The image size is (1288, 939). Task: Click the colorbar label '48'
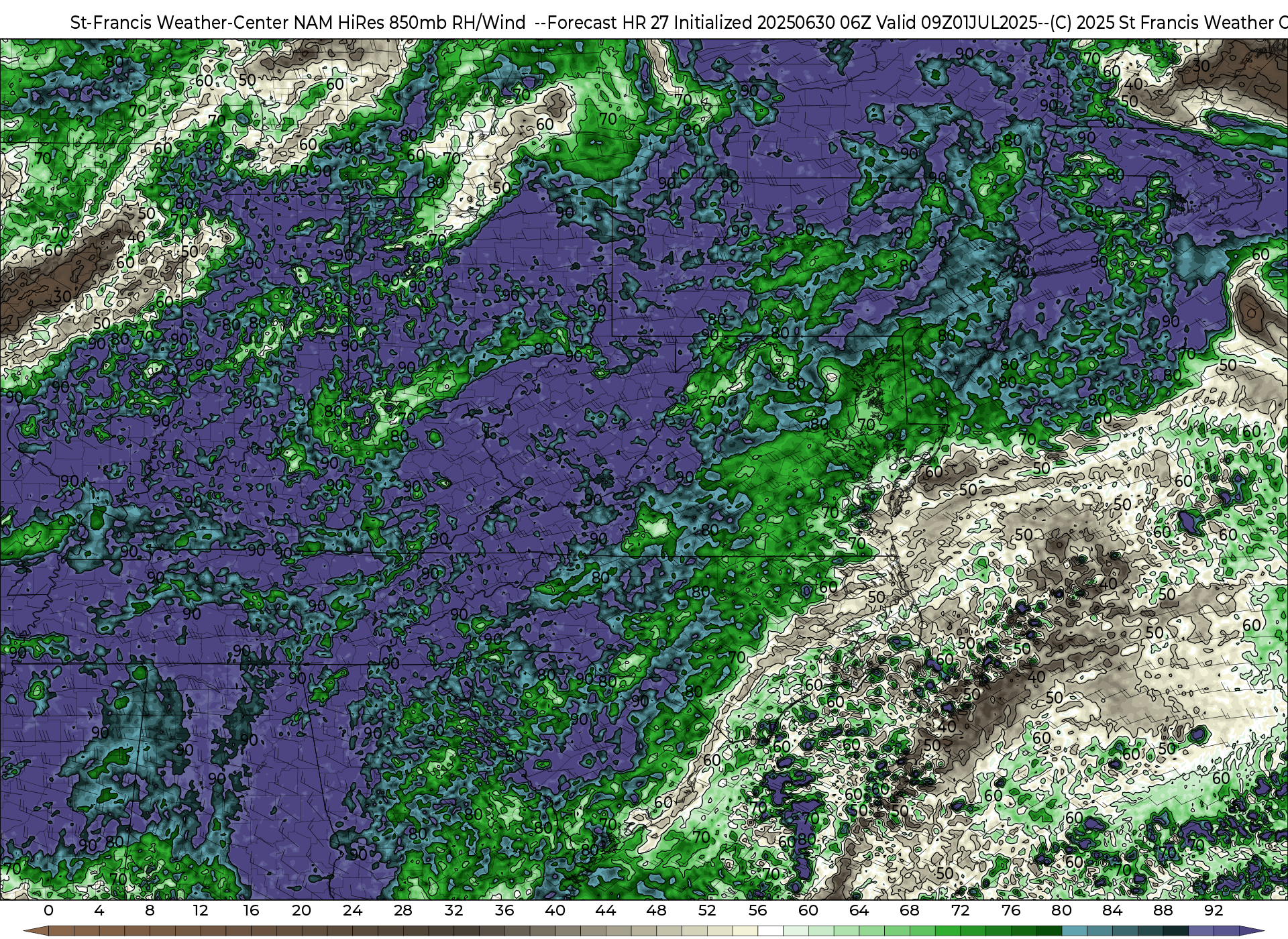(657, 910)
